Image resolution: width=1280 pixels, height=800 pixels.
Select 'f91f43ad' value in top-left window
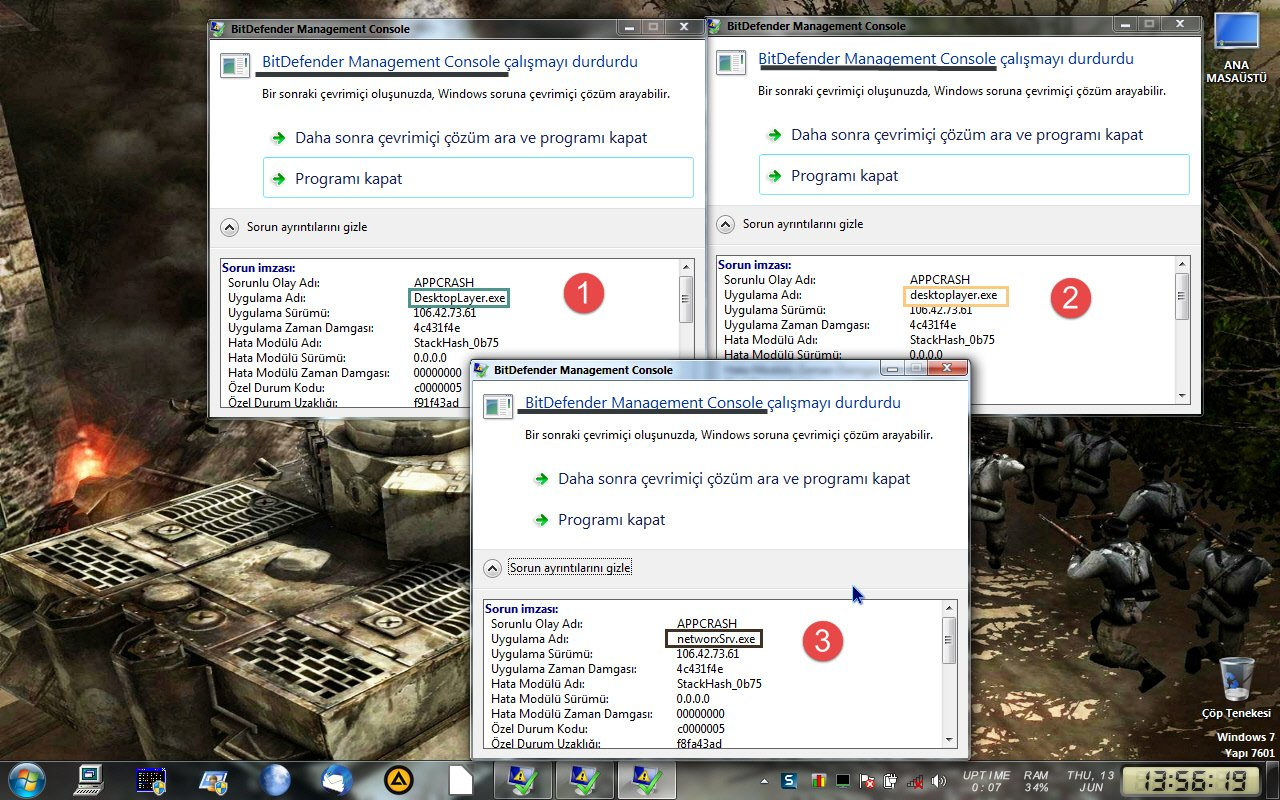click(x=436, y=403)
